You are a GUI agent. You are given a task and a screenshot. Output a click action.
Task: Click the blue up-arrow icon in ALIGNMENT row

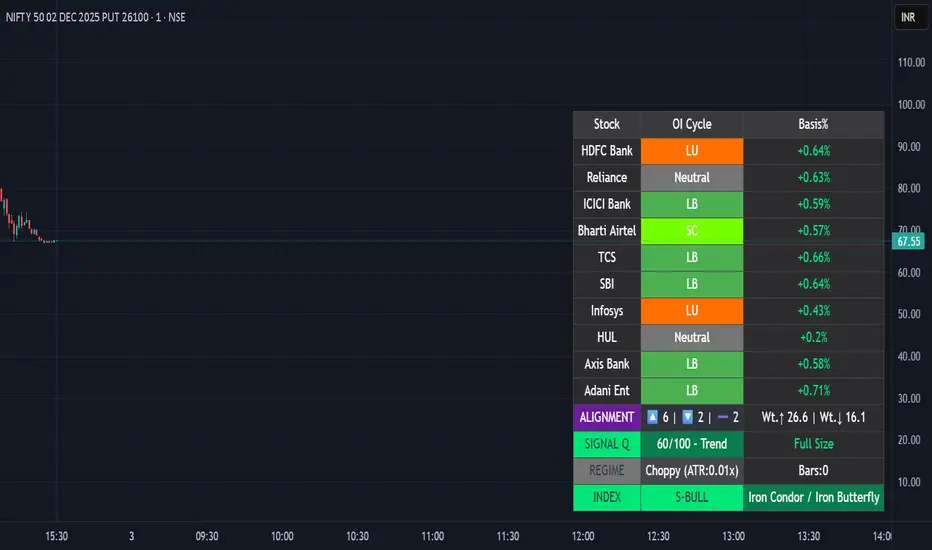click(x=653, y=417)
